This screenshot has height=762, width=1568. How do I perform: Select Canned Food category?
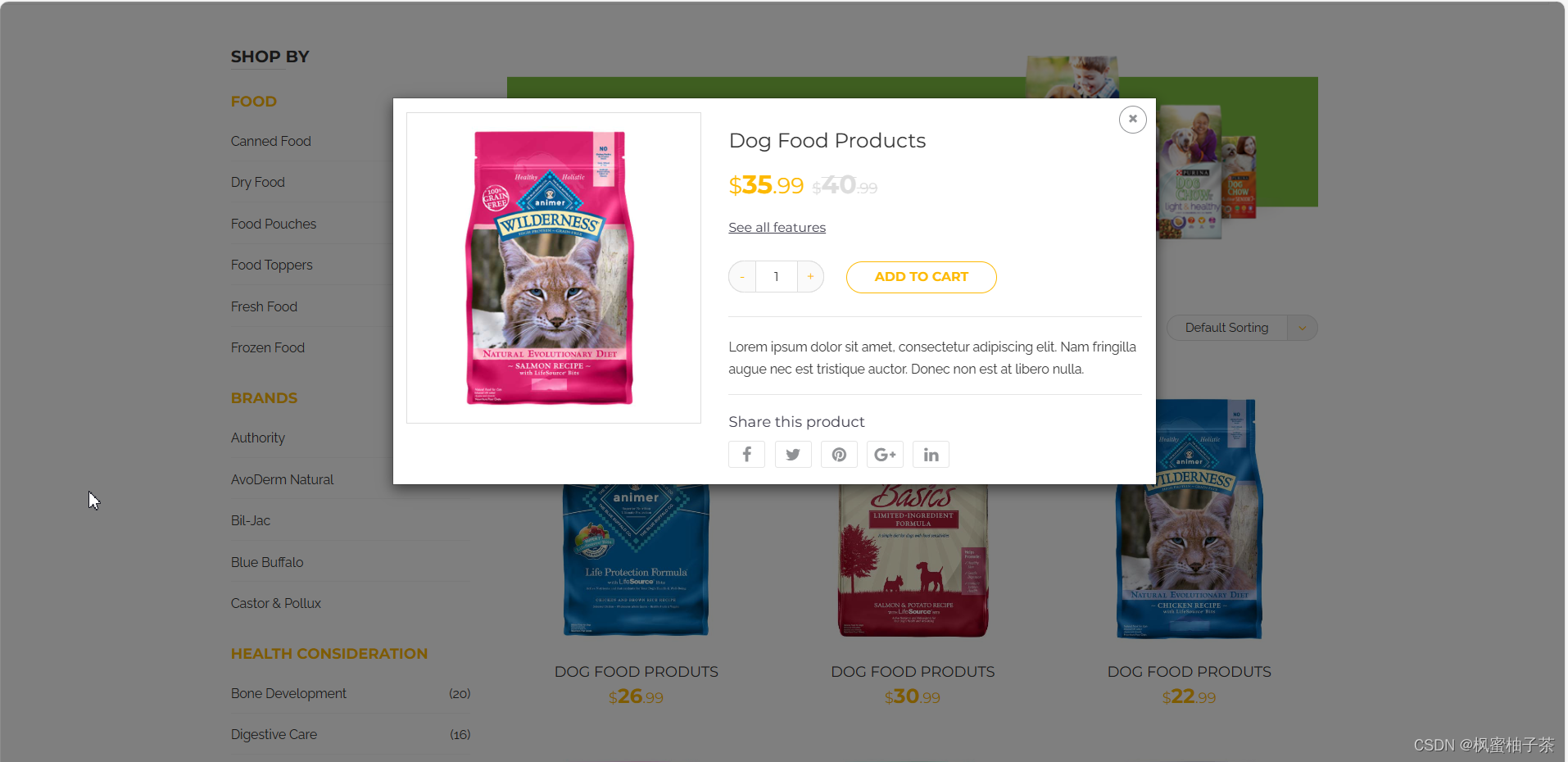pyautogui.click(x=270, y=141)
